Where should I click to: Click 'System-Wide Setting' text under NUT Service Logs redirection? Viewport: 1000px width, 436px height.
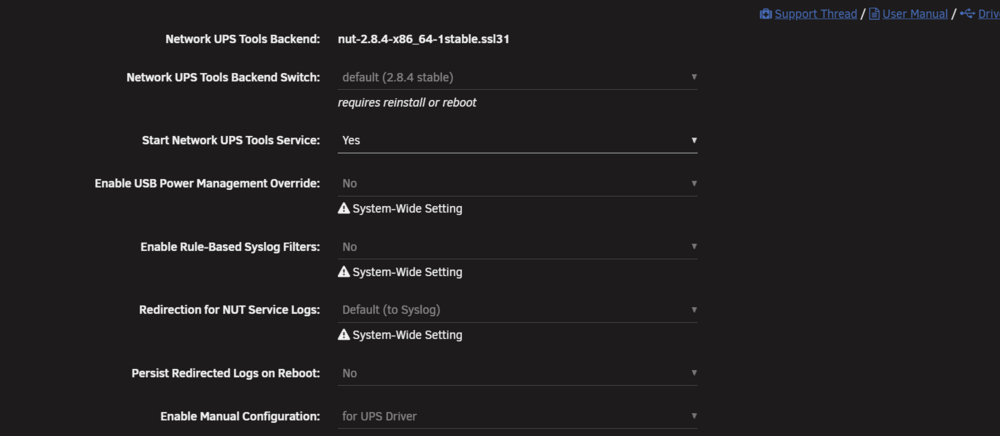click(x=408, y=335)
